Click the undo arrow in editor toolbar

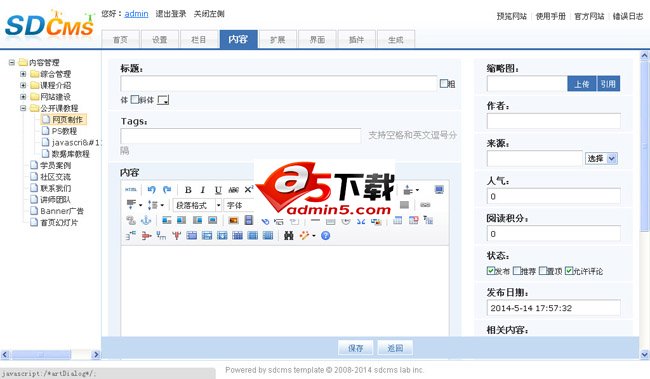coord(151,190)
